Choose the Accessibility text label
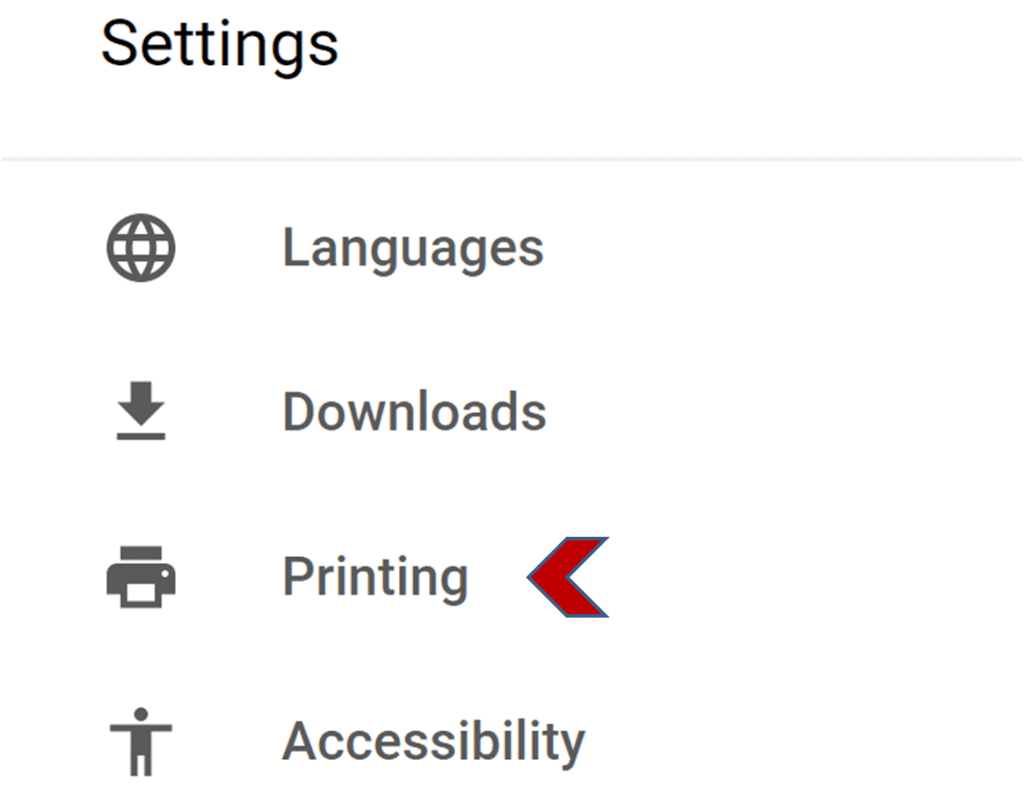This screenshot has width=1024, height=803. pyautogui.click(x=433, y=741)
